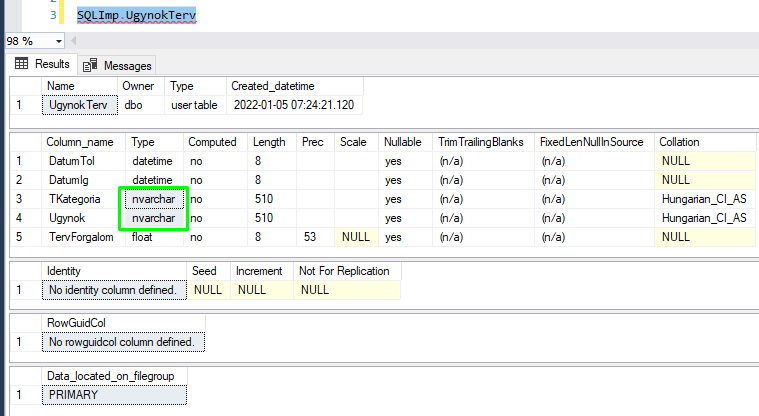The image size is (759, 416).
Task: Click the Length column header
Action: point(272,142)
